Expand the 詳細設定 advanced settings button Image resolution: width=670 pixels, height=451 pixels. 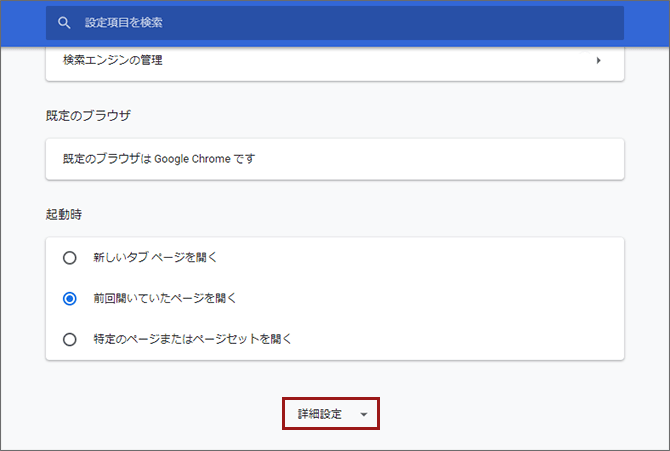tap(330, 414)
